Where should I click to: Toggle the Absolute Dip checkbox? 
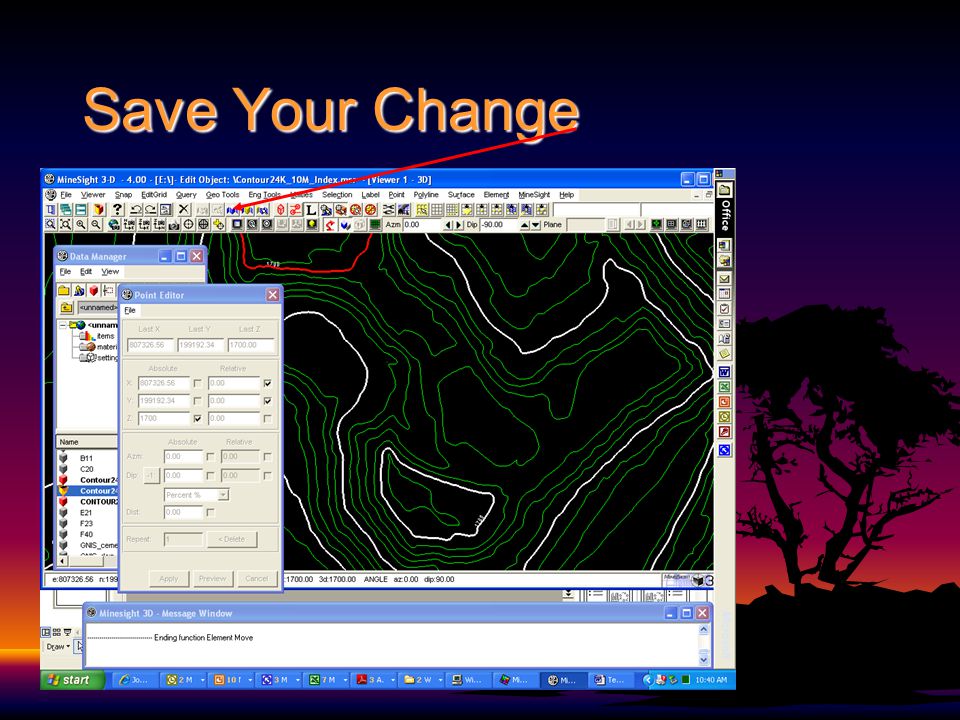pyautogui.click(x=210, y=476)
